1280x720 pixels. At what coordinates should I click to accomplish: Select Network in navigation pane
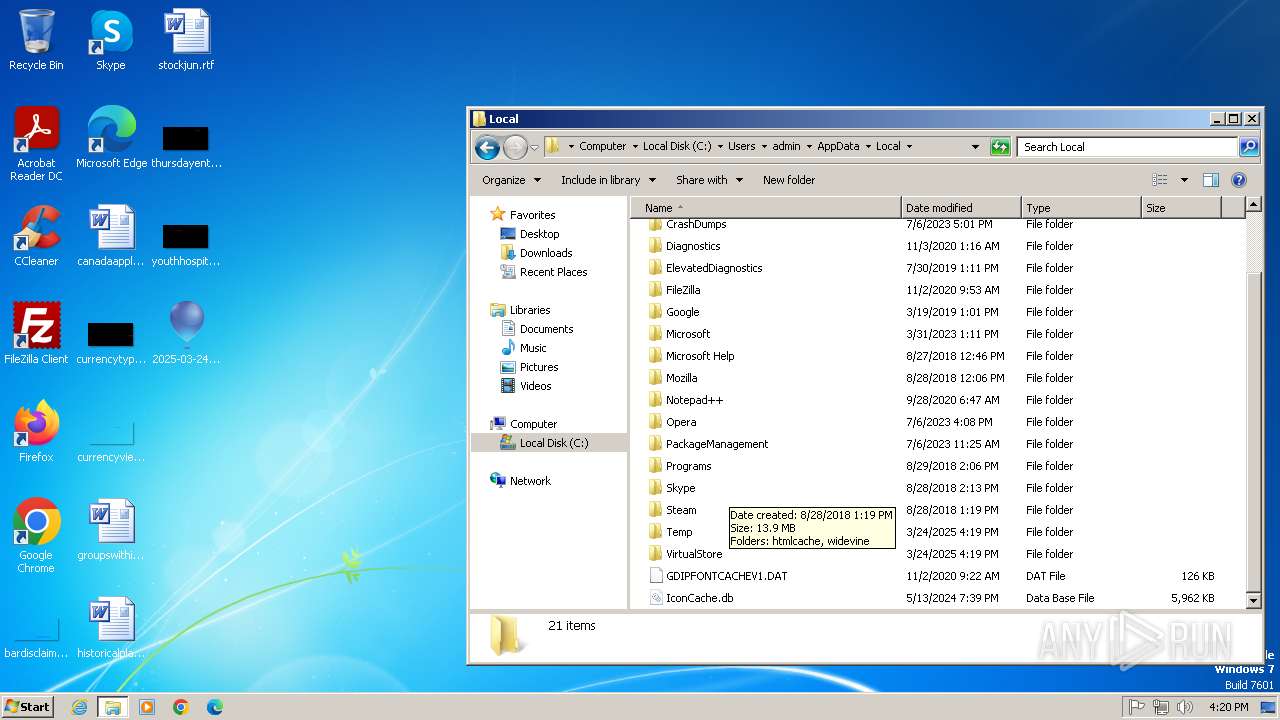(530, 481)
